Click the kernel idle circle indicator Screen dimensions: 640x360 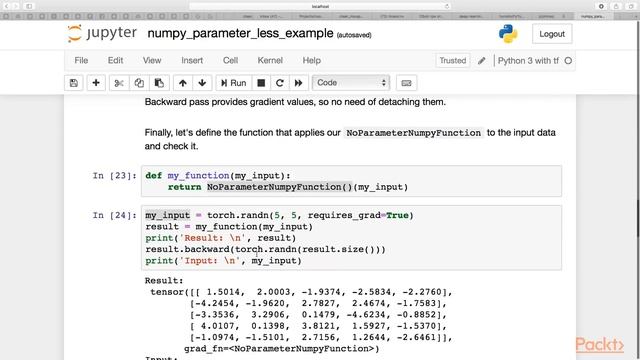tap(568, 61)
